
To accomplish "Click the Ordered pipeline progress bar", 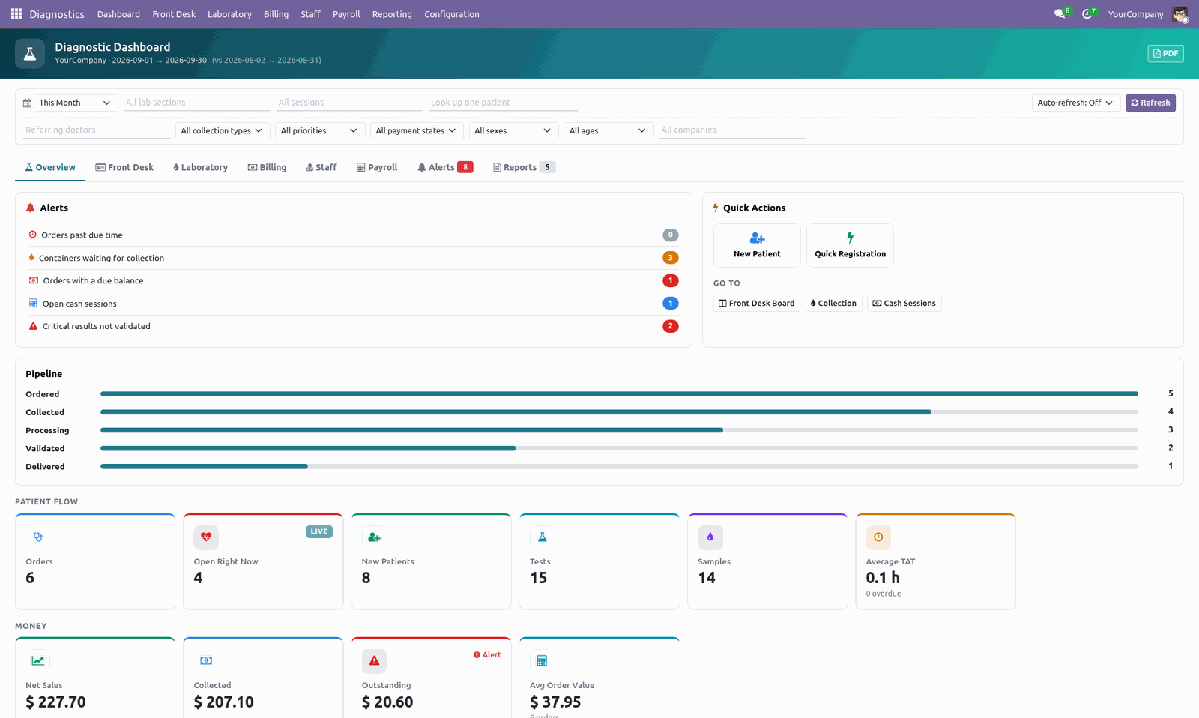I will click(619, 394).
